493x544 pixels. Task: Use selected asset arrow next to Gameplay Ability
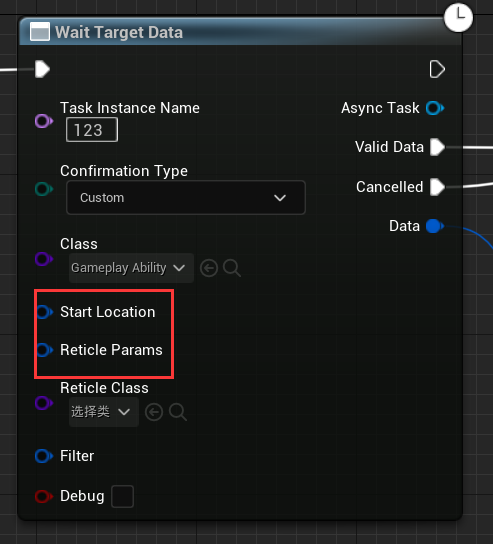point(209,268)
